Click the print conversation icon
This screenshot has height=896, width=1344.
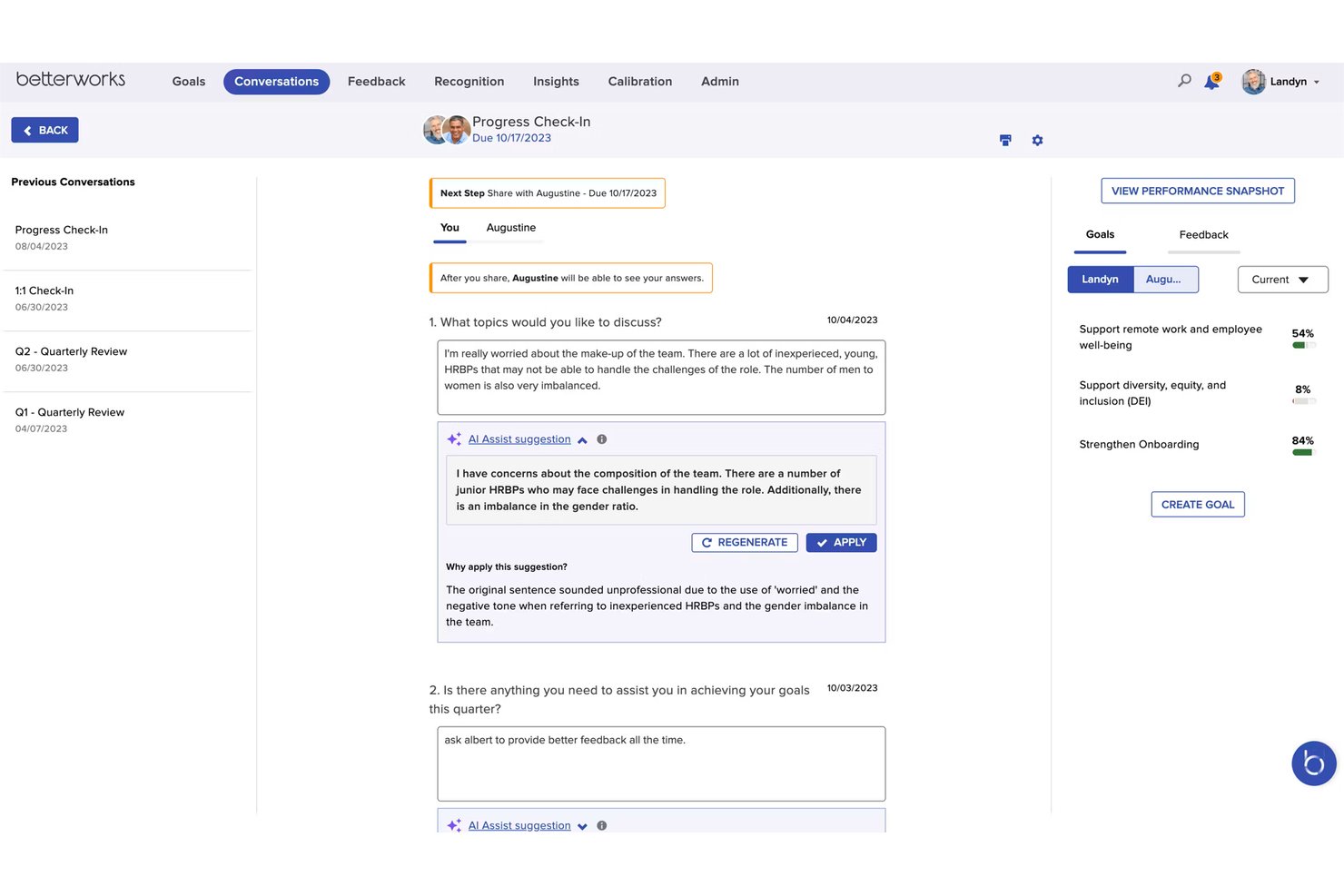1005,141
